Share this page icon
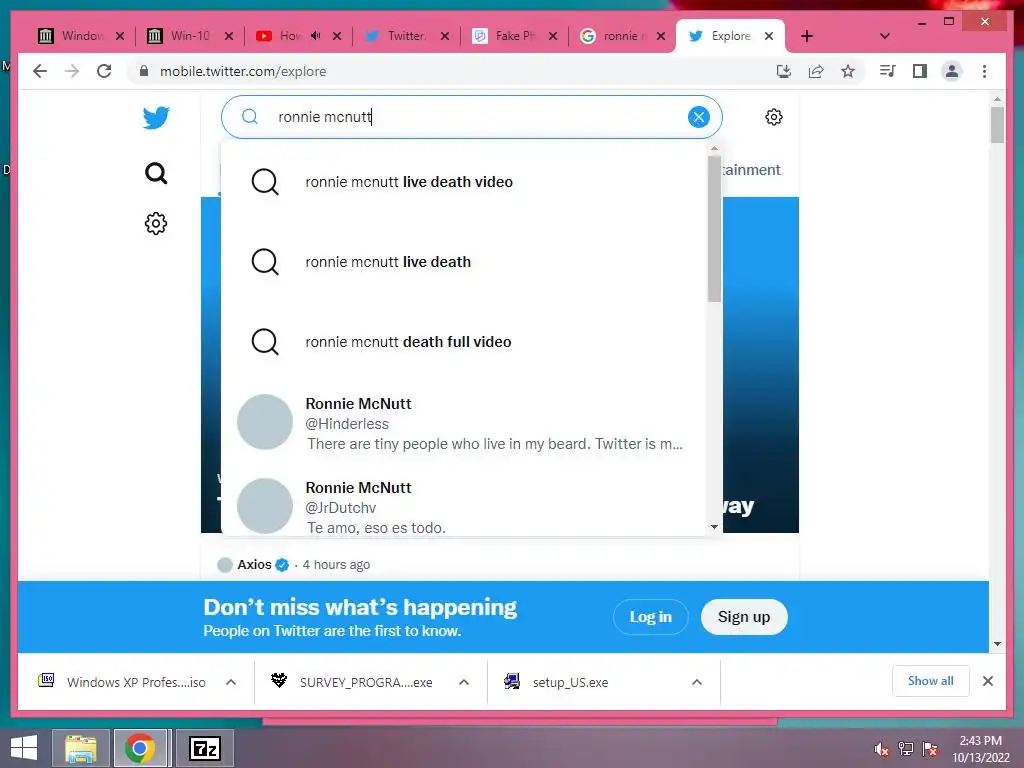Image resolution: width=1024 pixels, height=768 pixels. click(816, 71)
